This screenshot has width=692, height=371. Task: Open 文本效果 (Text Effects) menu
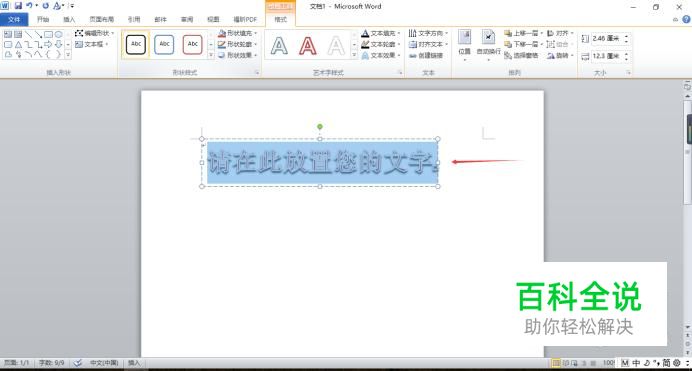pyautogui.click(x=380, y=55)
